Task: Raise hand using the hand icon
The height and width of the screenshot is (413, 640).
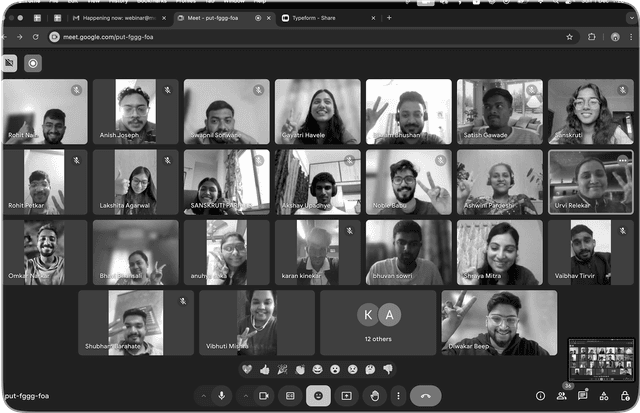Action: [375, 396]
